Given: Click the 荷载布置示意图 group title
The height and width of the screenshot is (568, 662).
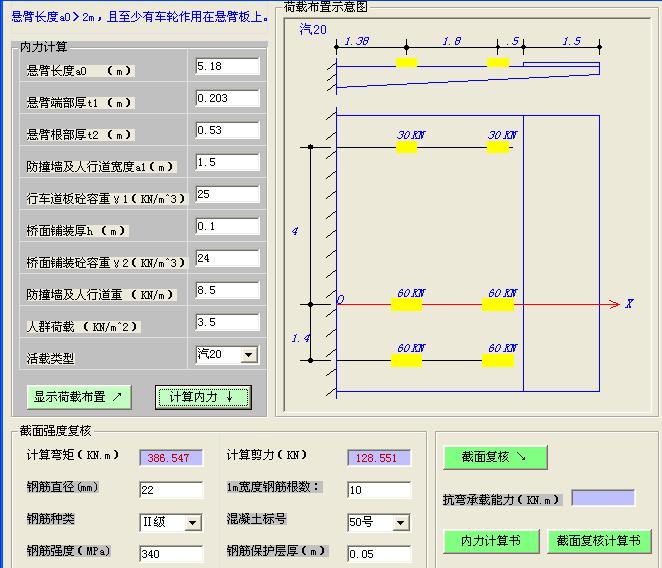Looking at the screenshot, I should click(326, 7).
